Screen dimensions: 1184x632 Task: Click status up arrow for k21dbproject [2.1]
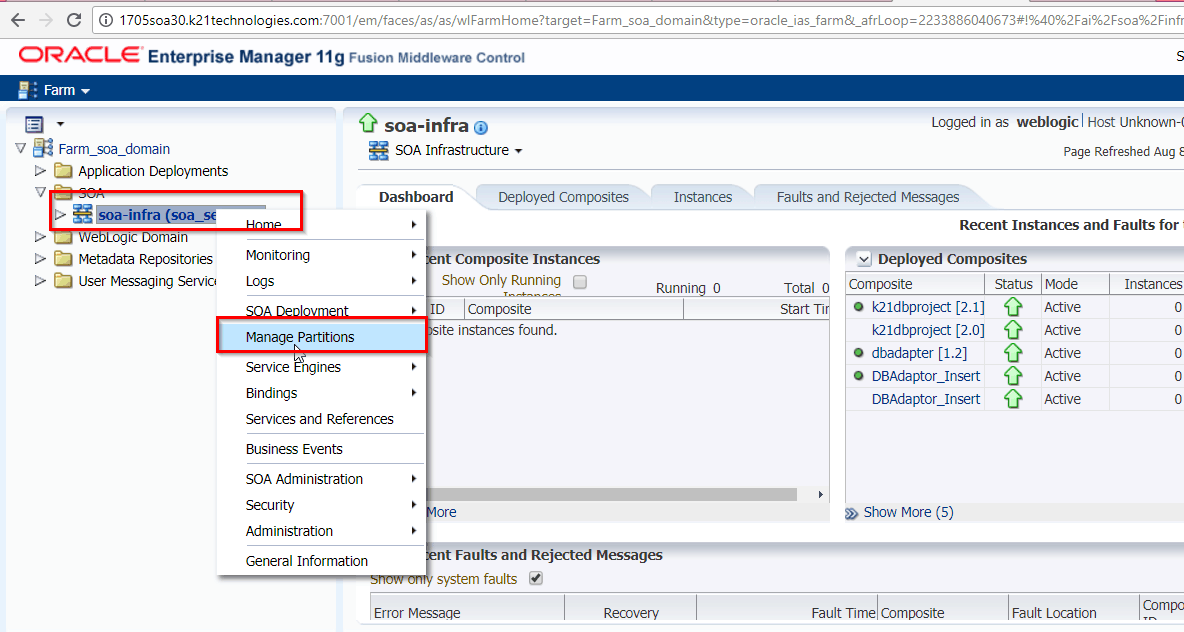pos(1013,307)
